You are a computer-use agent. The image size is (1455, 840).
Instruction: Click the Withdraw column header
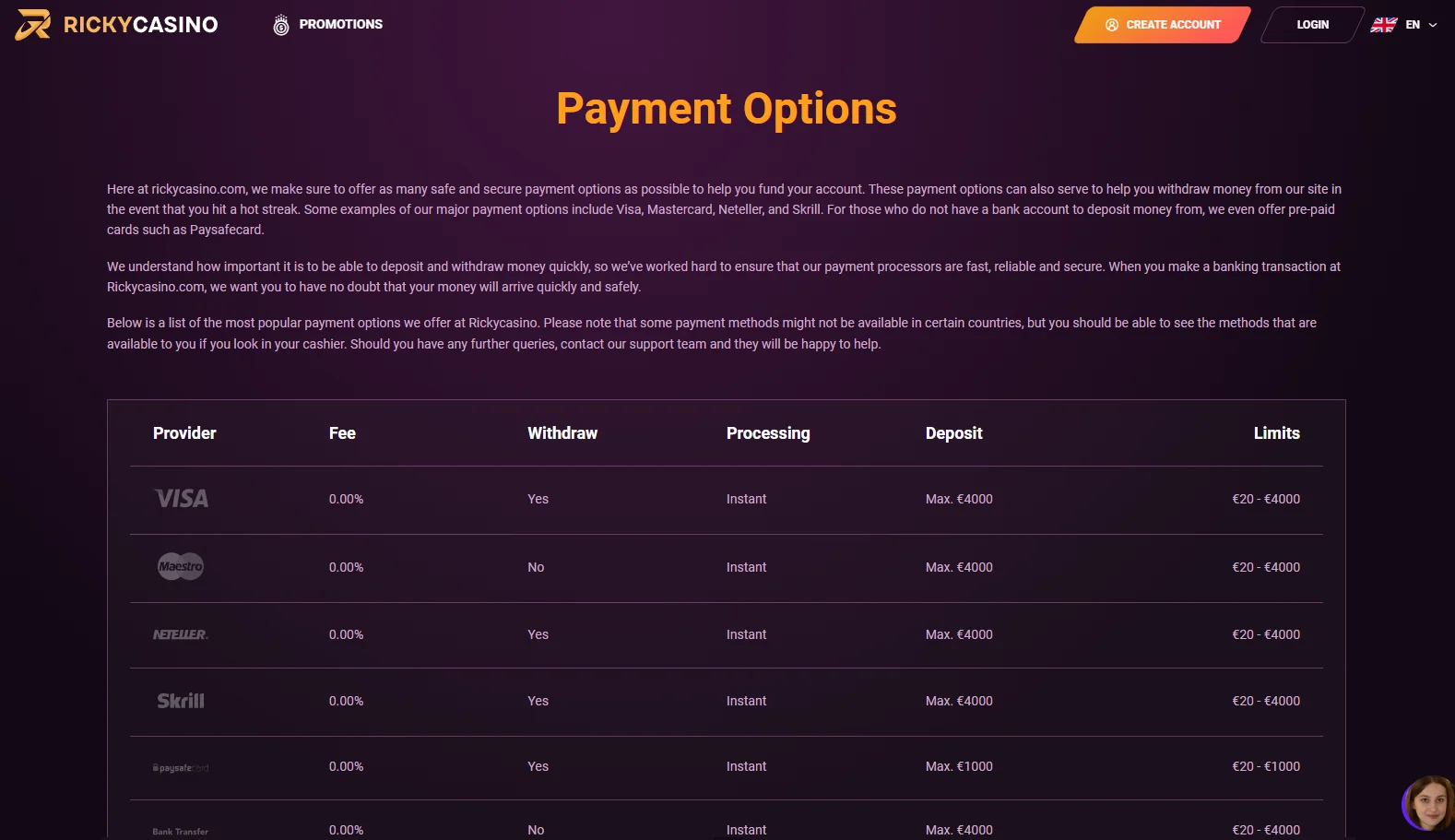coord(562,433)
